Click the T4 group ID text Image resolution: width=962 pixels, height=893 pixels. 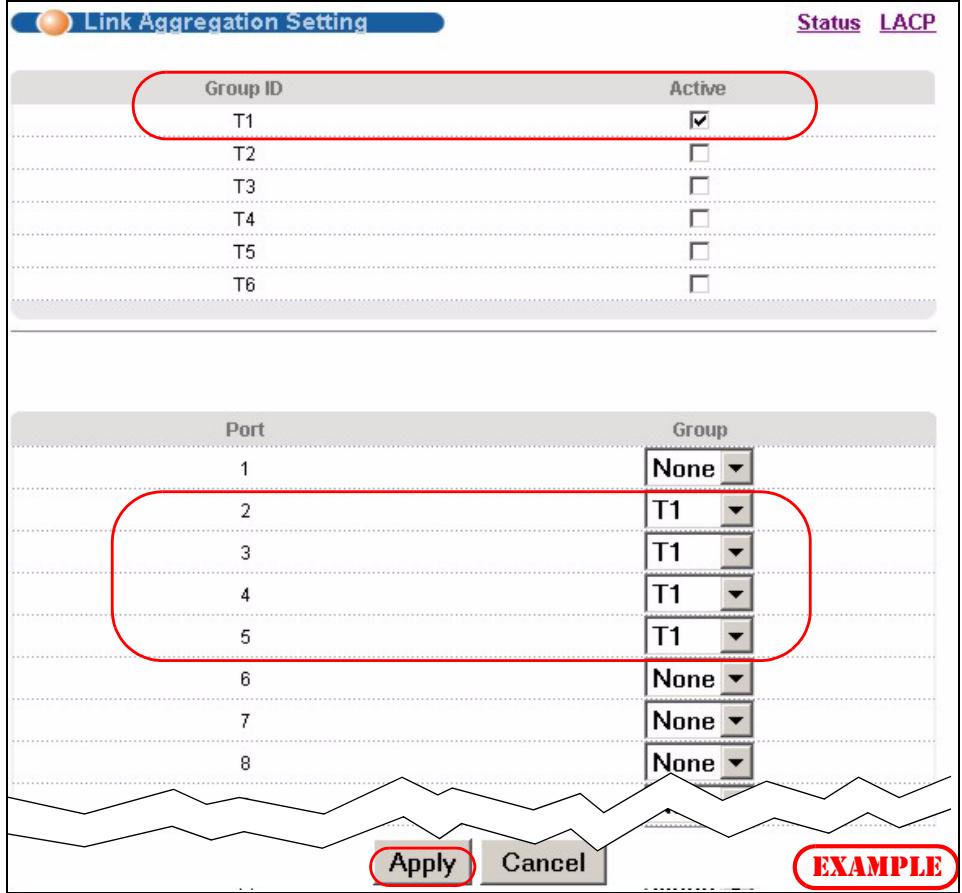click(x=244, y=219)
